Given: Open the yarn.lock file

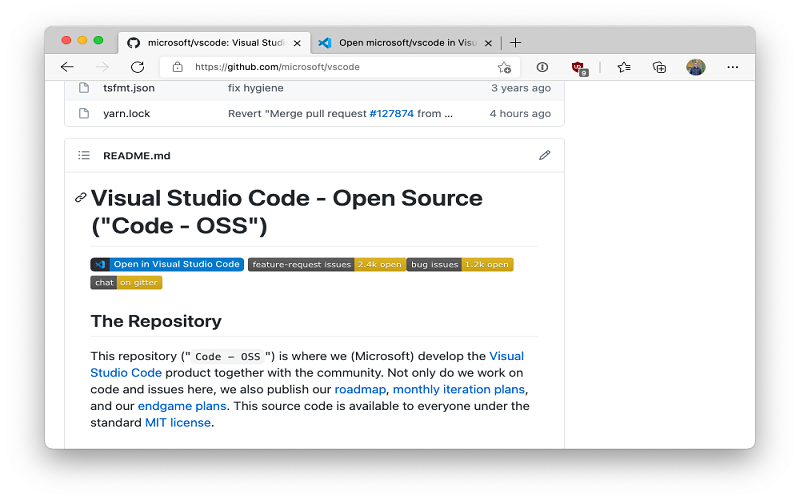Looking at the screenshot, I should (x=127, y=113).
